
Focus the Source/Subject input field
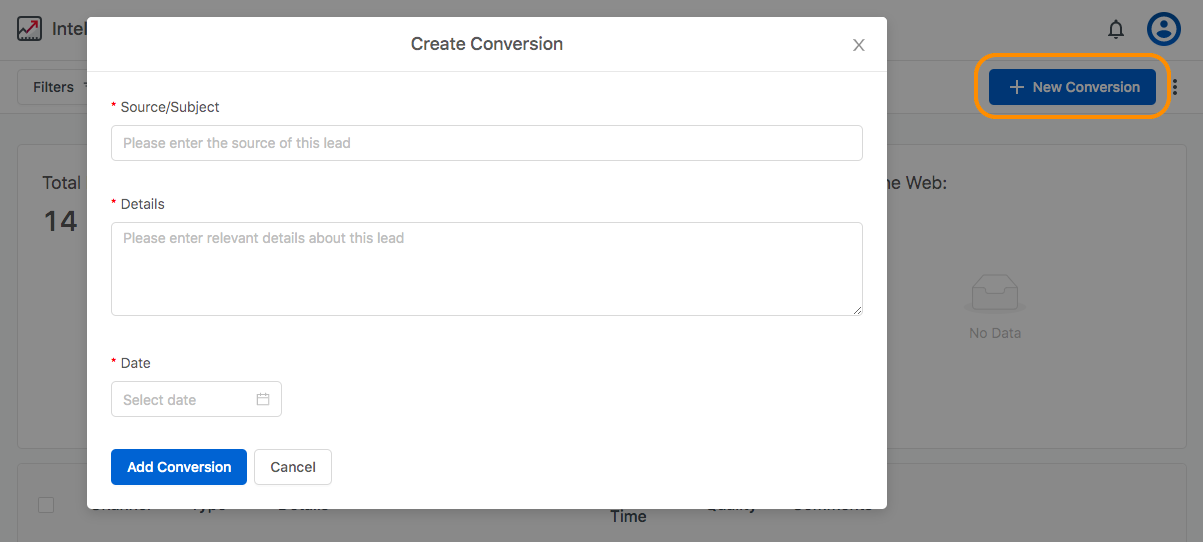(486, 143)
